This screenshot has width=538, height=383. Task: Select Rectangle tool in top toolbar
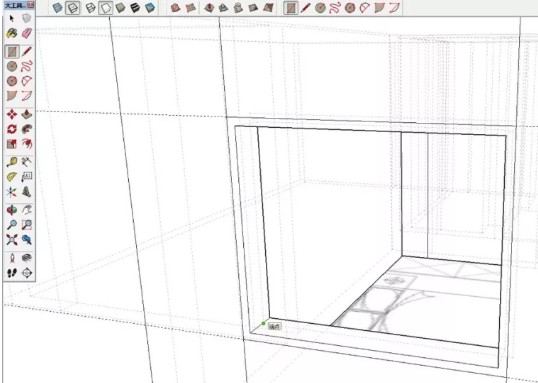(x=291, y=8)
